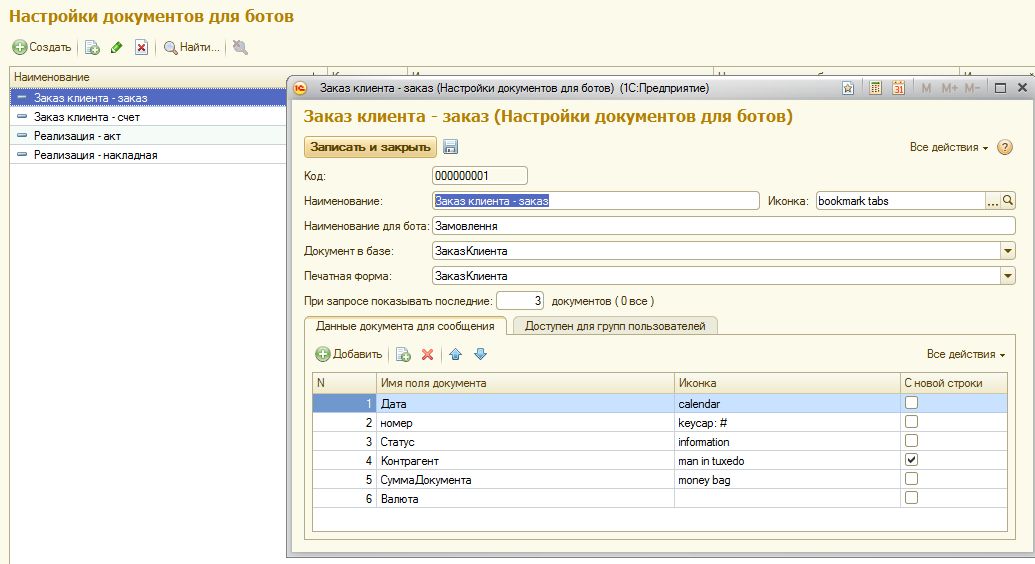
Task: Select the Валюта field name cell
Action: coord(525,499)
